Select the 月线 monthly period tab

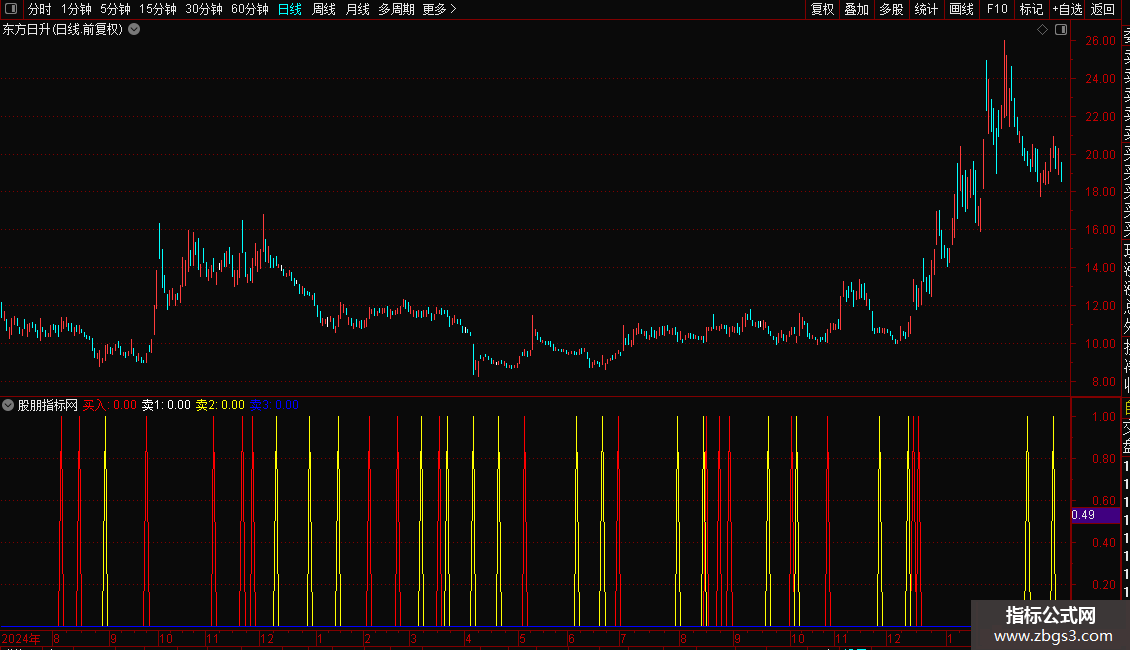click(357, 9)
